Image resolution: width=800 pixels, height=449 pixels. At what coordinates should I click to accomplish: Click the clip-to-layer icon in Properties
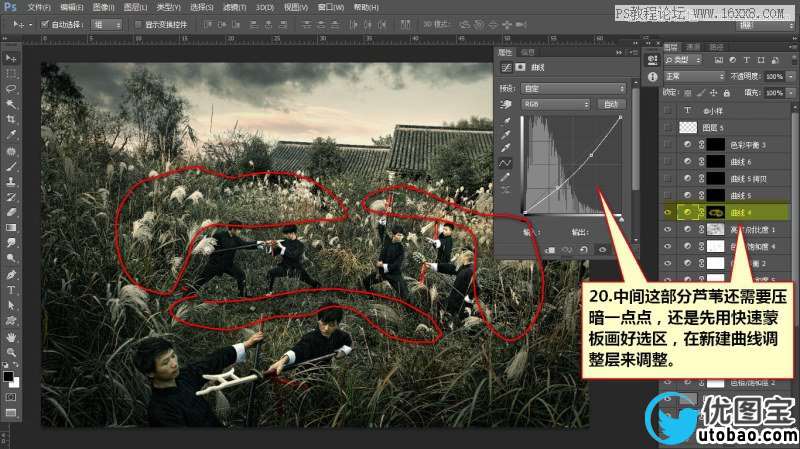550,250
